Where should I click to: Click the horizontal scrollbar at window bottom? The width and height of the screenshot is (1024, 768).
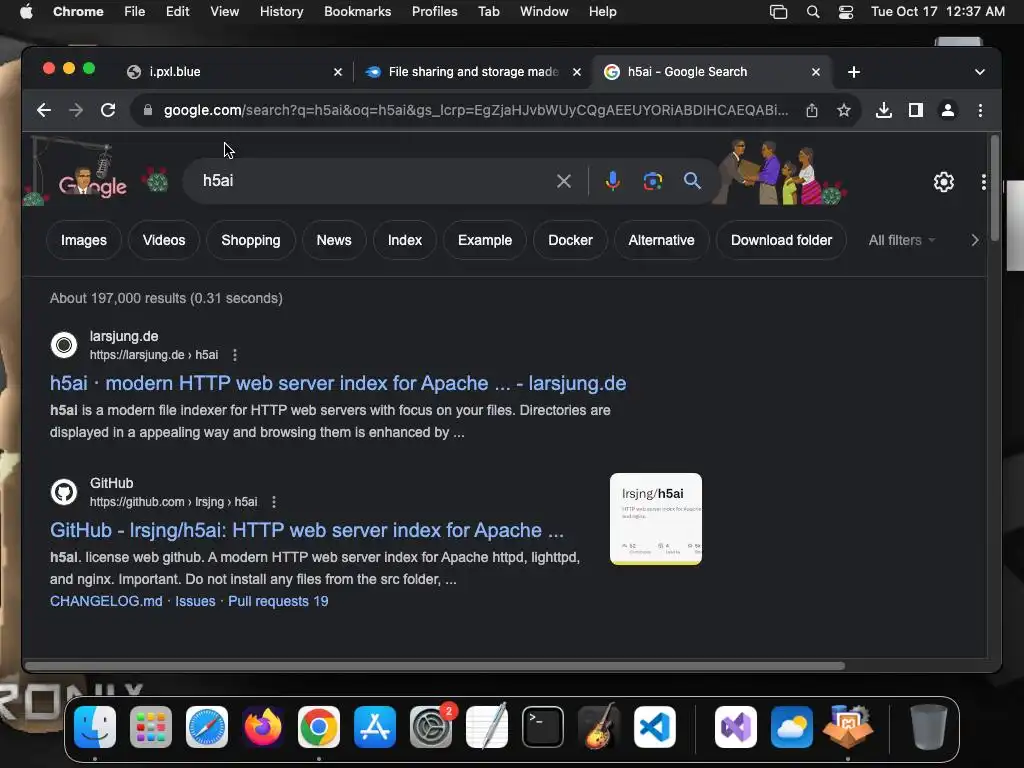coord(434,666)
